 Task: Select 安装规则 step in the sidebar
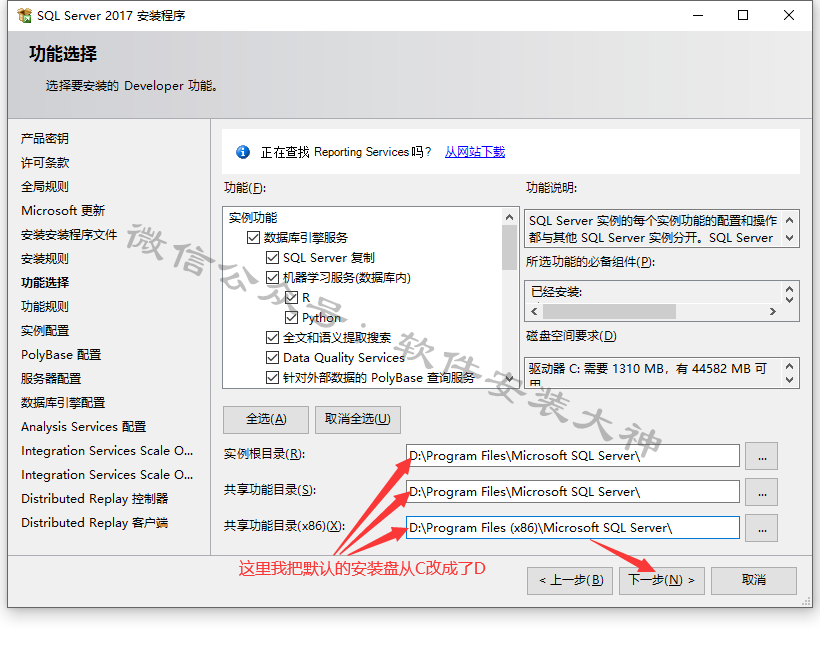pos(45,259)
